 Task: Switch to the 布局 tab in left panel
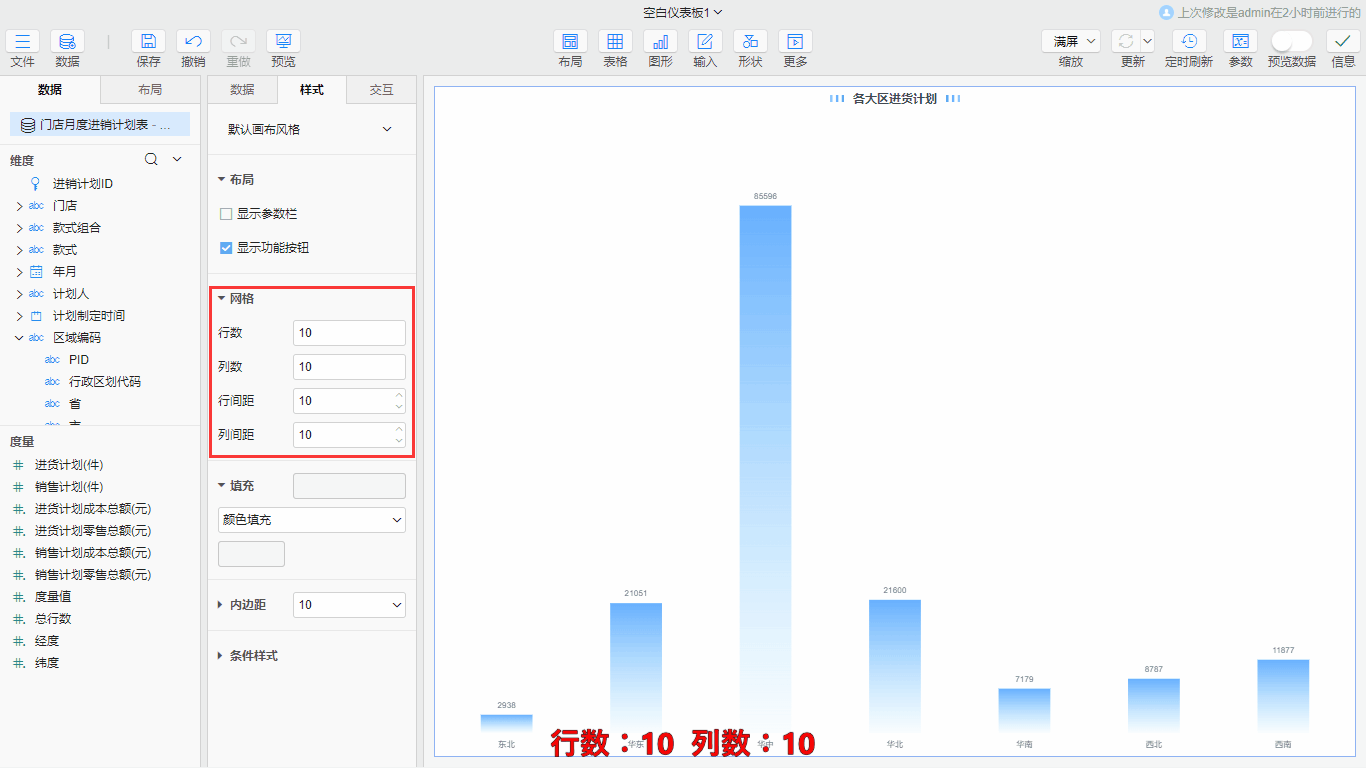pyautogui.click(x=150, y=90)
